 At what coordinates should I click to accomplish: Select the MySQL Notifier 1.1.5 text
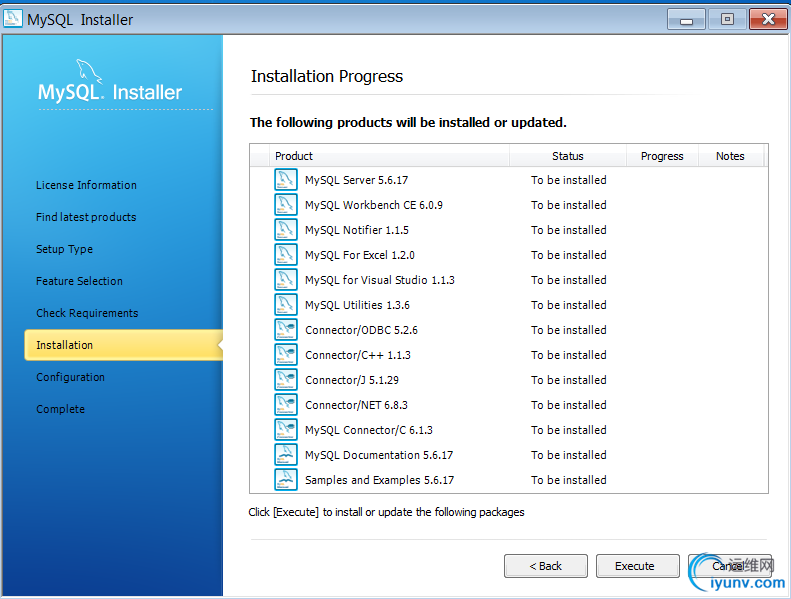click(357, 230)
